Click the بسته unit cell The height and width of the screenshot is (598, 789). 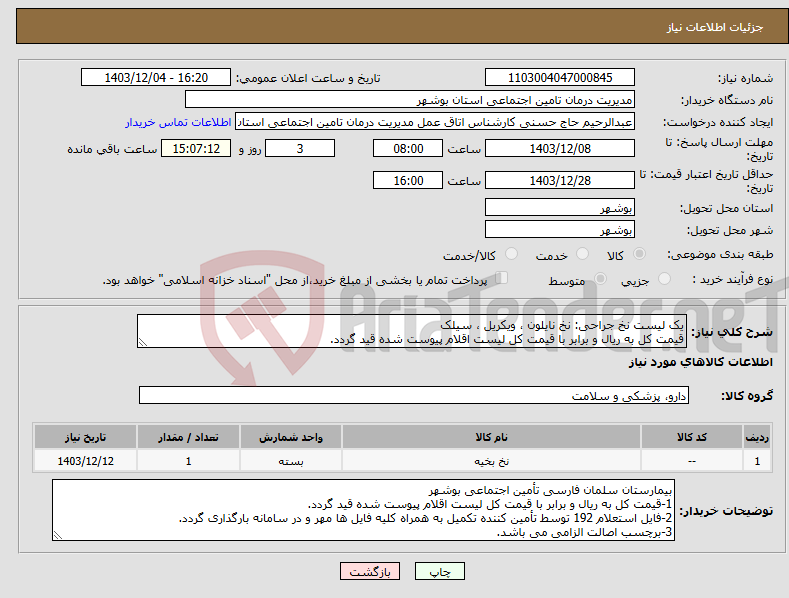[291, 461]
